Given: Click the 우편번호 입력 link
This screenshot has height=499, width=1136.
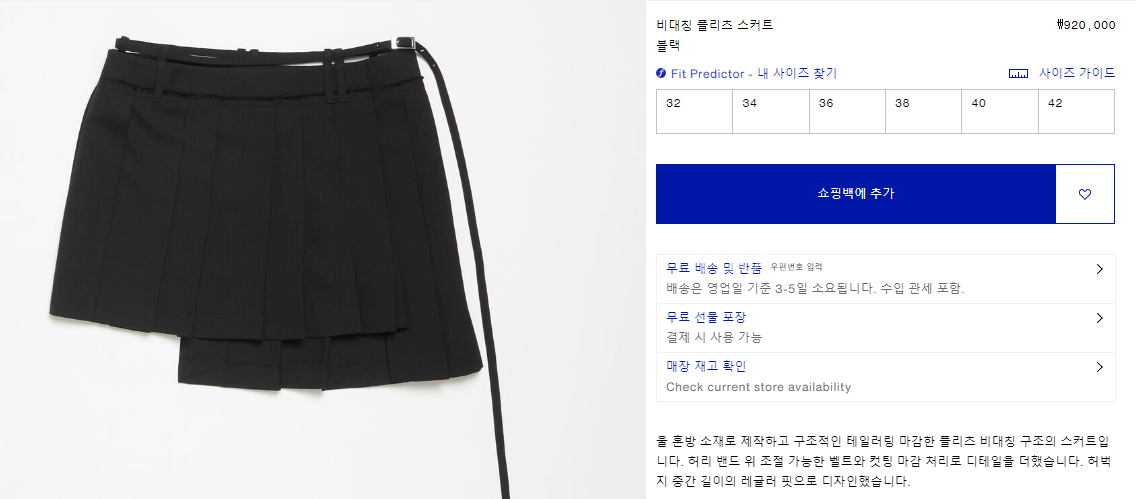Looking at the screenshot, I should coord(796,267).
